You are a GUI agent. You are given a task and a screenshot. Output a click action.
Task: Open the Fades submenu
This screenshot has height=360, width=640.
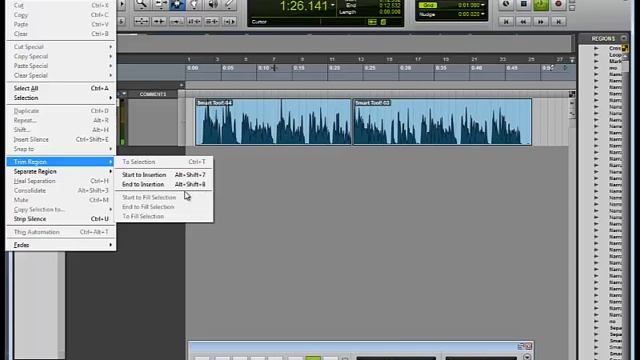click(61, 245)
